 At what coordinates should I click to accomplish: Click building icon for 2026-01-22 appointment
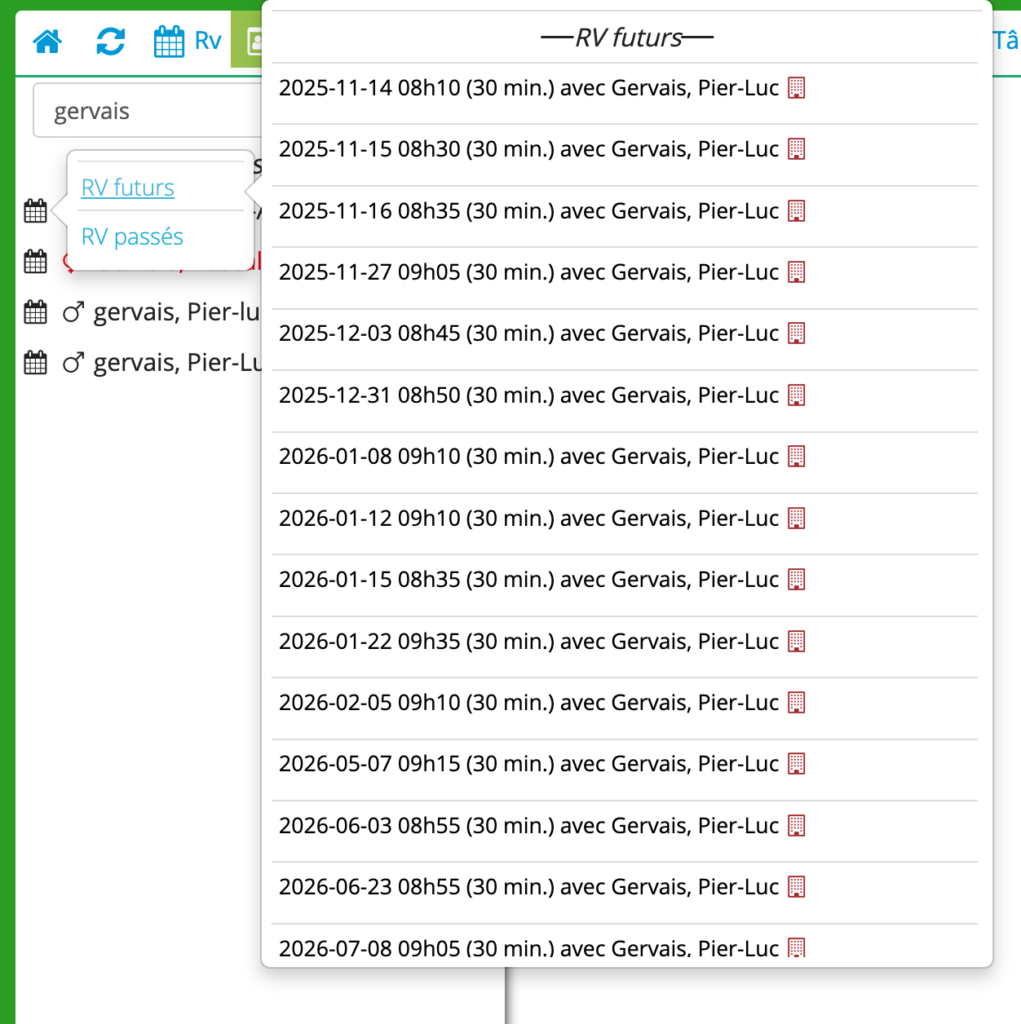tap(796, 640)
